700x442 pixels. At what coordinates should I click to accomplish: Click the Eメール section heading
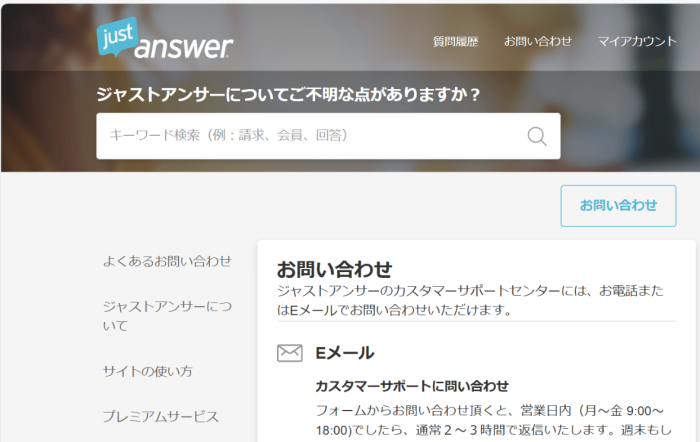(345, 353)
